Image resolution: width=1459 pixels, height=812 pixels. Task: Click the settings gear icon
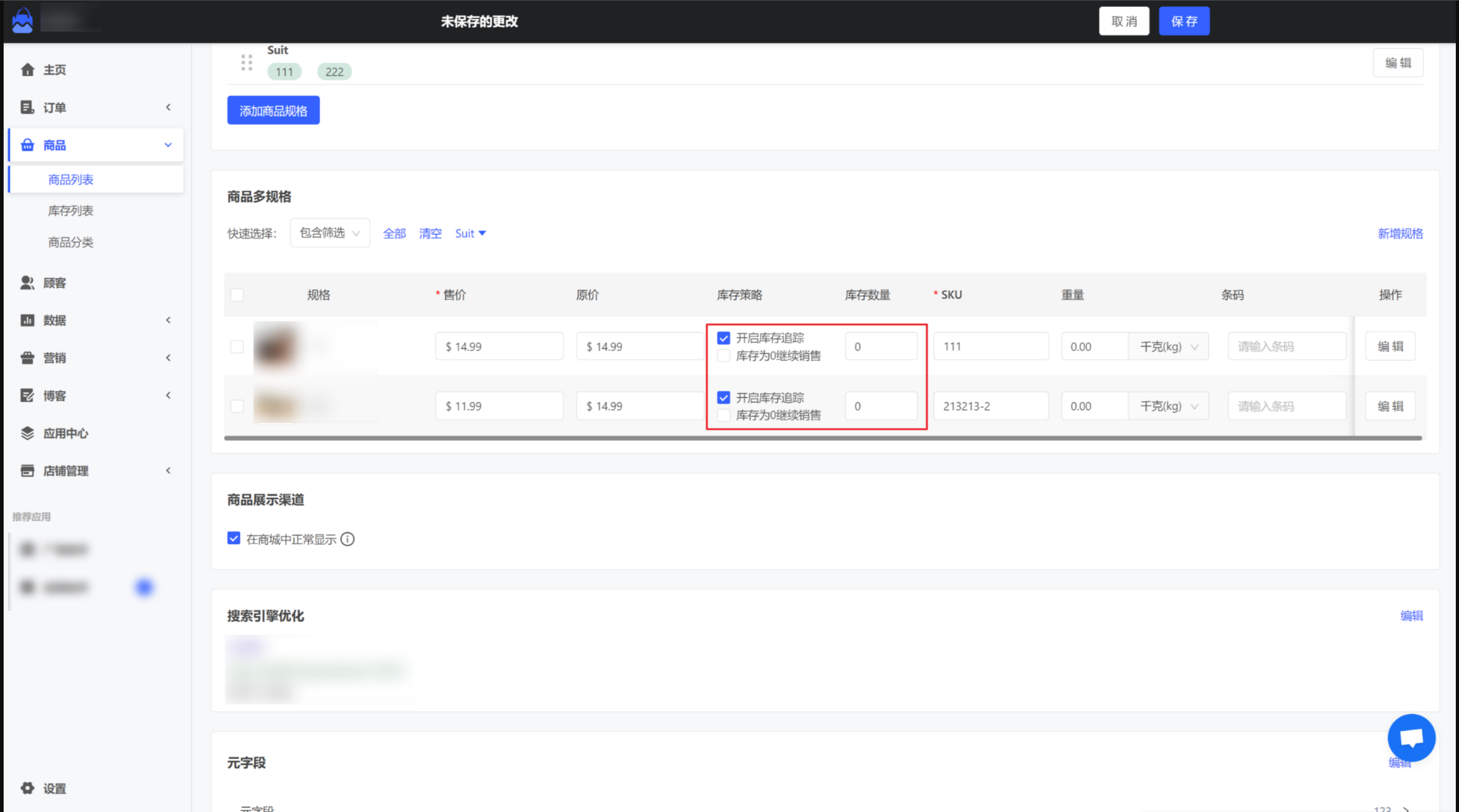(27, 788)
